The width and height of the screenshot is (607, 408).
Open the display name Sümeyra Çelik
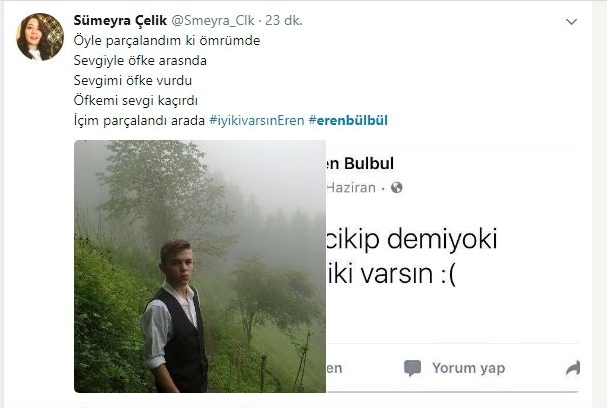(120, 21)
